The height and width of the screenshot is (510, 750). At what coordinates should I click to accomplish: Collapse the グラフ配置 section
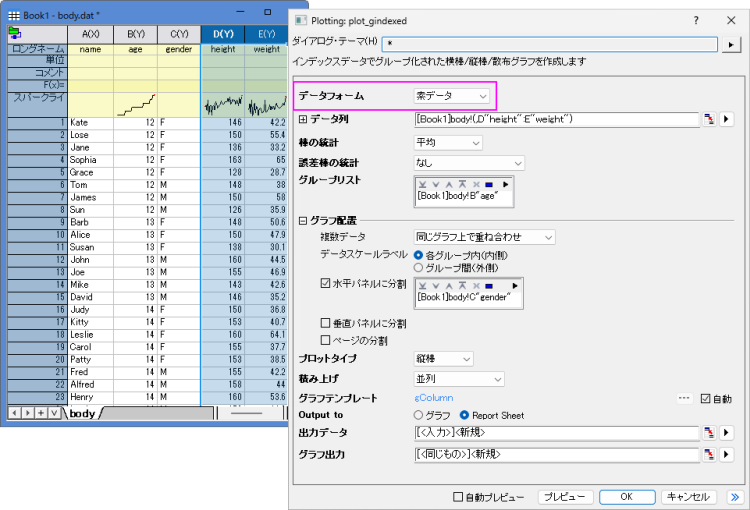click(x=303, y=221)
